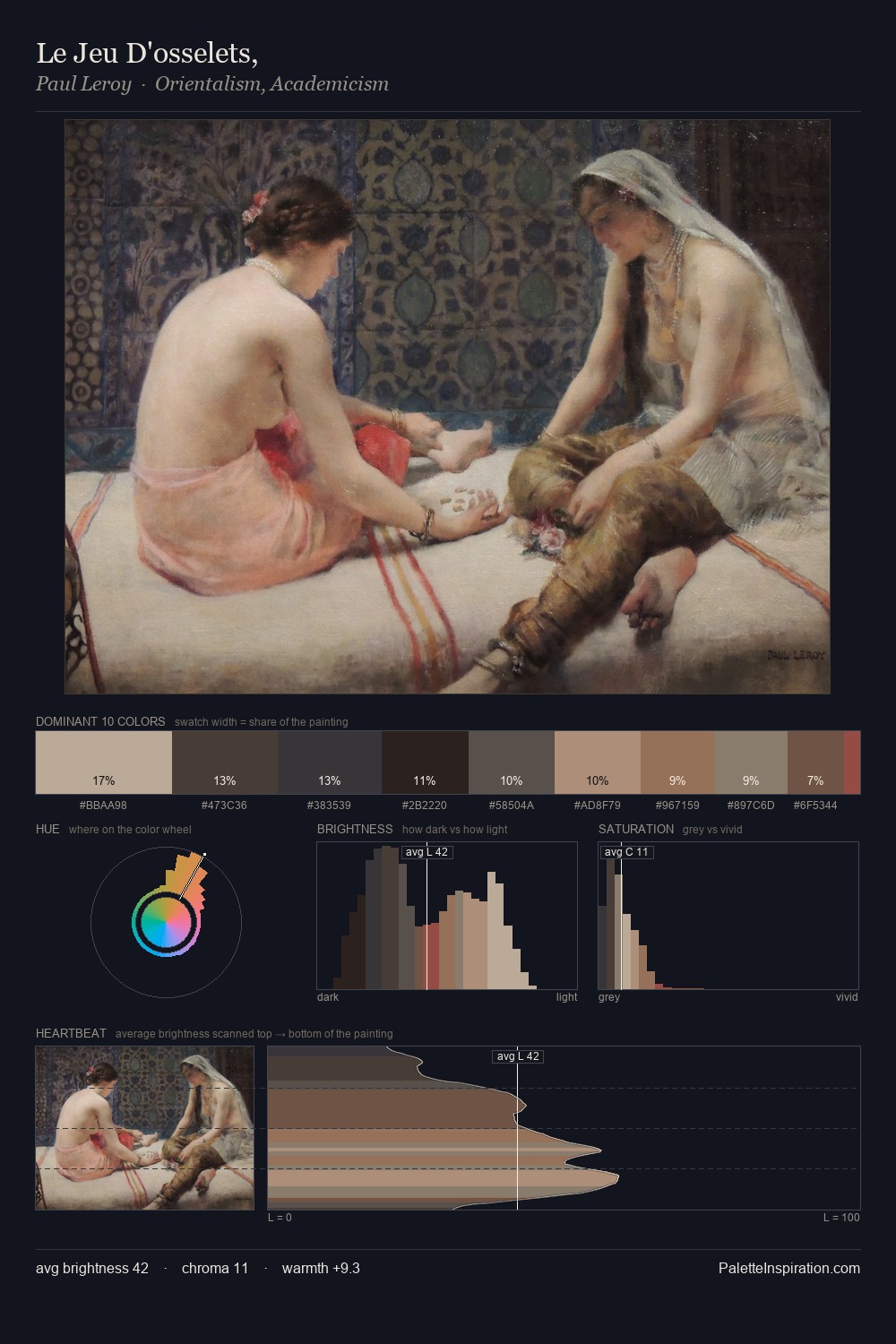
Task: Open the PaletteInspiration.com link
Action: pos(789,1268)
